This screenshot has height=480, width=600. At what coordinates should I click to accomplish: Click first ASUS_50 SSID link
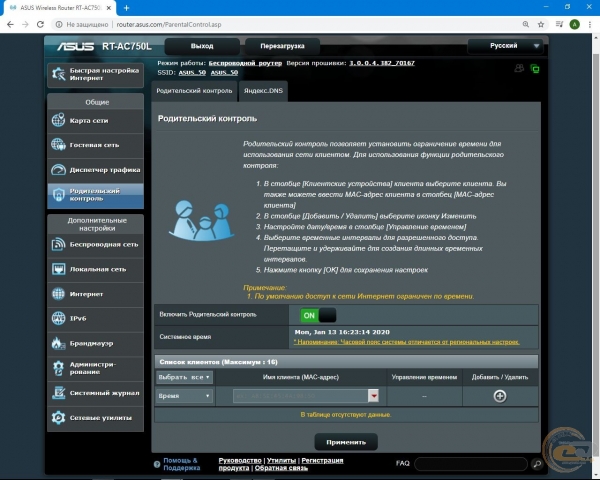coord(192,73)
